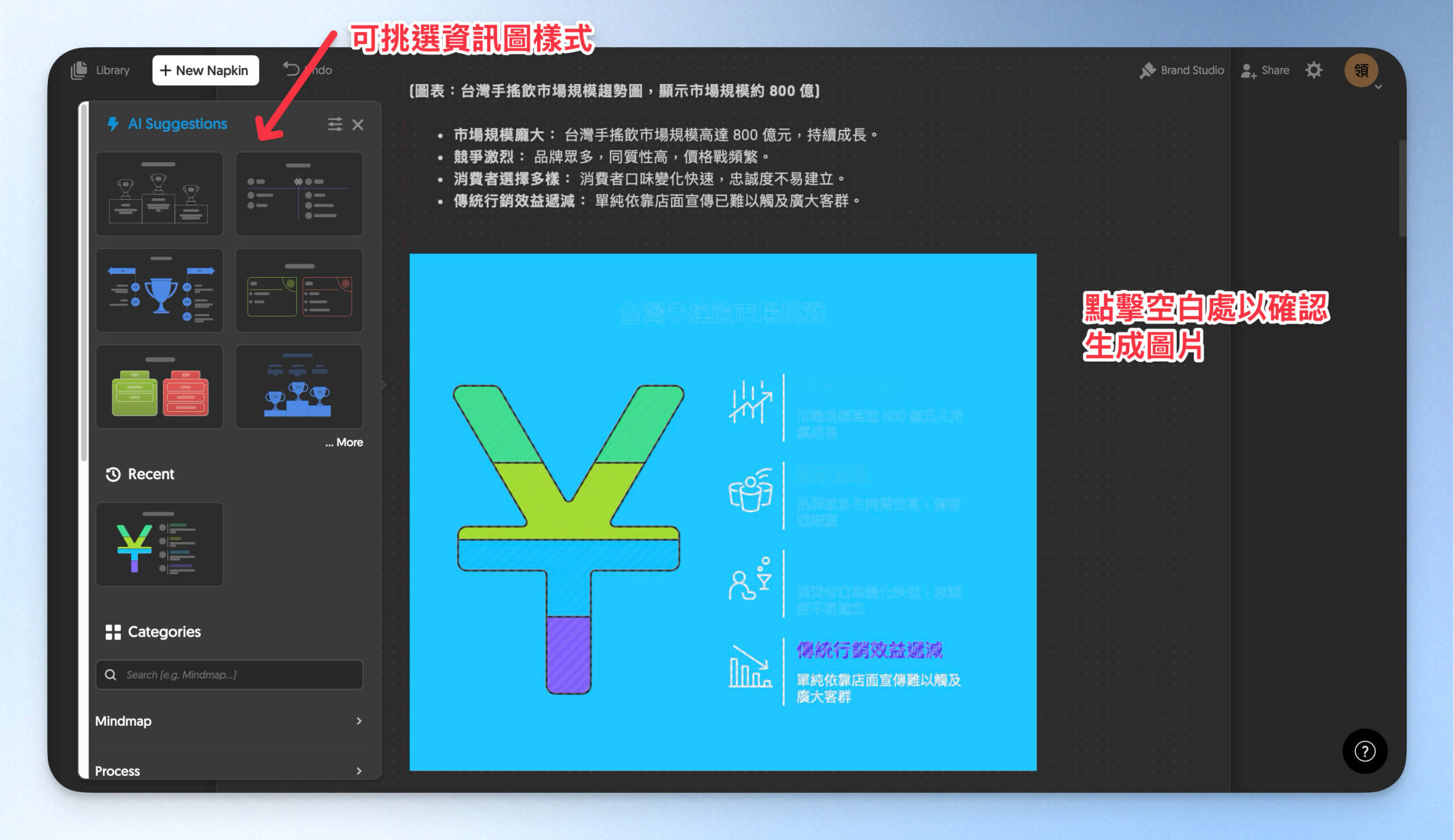Open Brand Studio
Screen dimensions: 1454x840
point(1181,70)
